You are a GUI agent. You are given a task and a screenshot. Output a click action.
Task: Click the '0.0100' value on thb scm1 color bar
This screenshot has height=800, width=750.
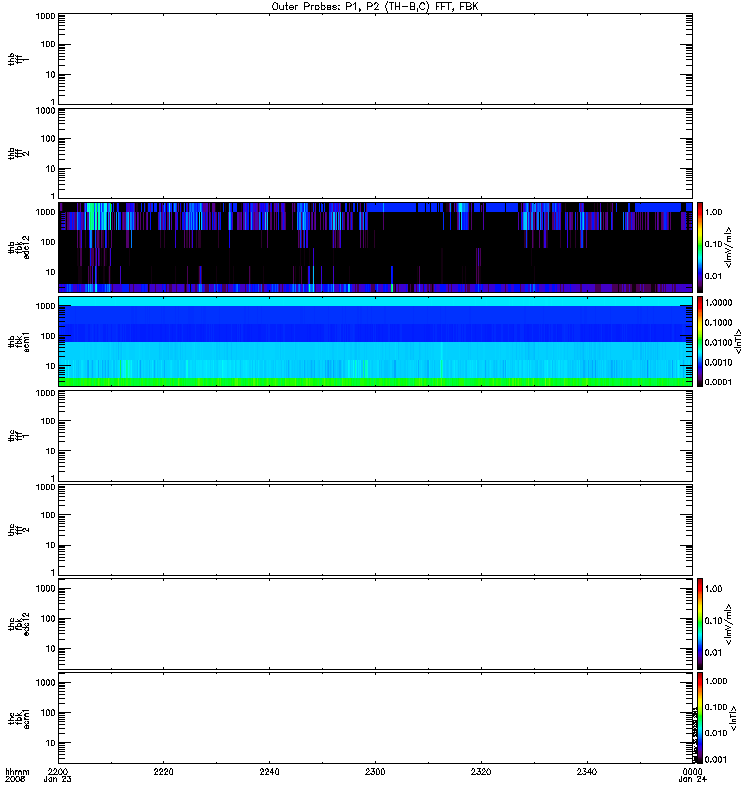point(718,342)
